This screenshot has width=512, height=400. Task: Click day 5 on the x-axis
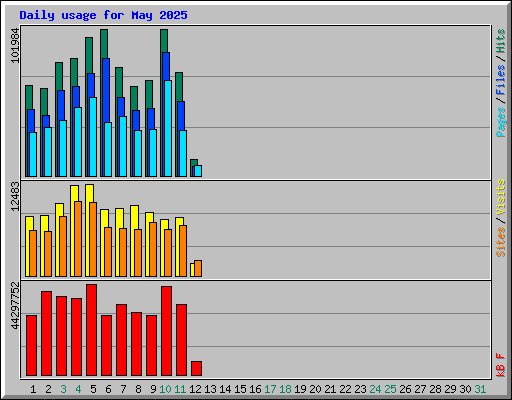point(93,389)
